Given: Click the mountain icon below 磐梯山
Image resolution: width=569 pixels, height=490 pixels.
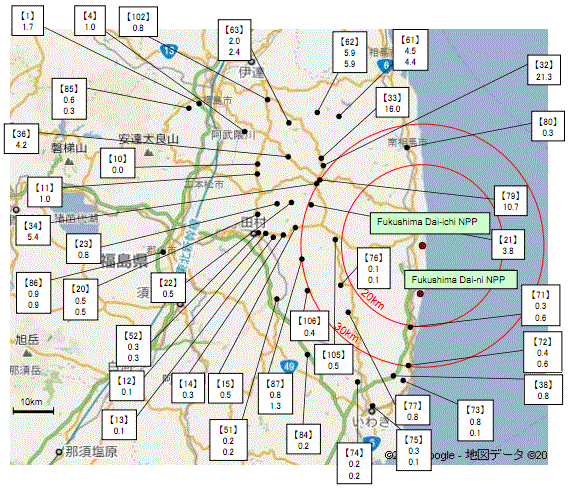Looking at the screenshot, I should click(x=69, y=161).
